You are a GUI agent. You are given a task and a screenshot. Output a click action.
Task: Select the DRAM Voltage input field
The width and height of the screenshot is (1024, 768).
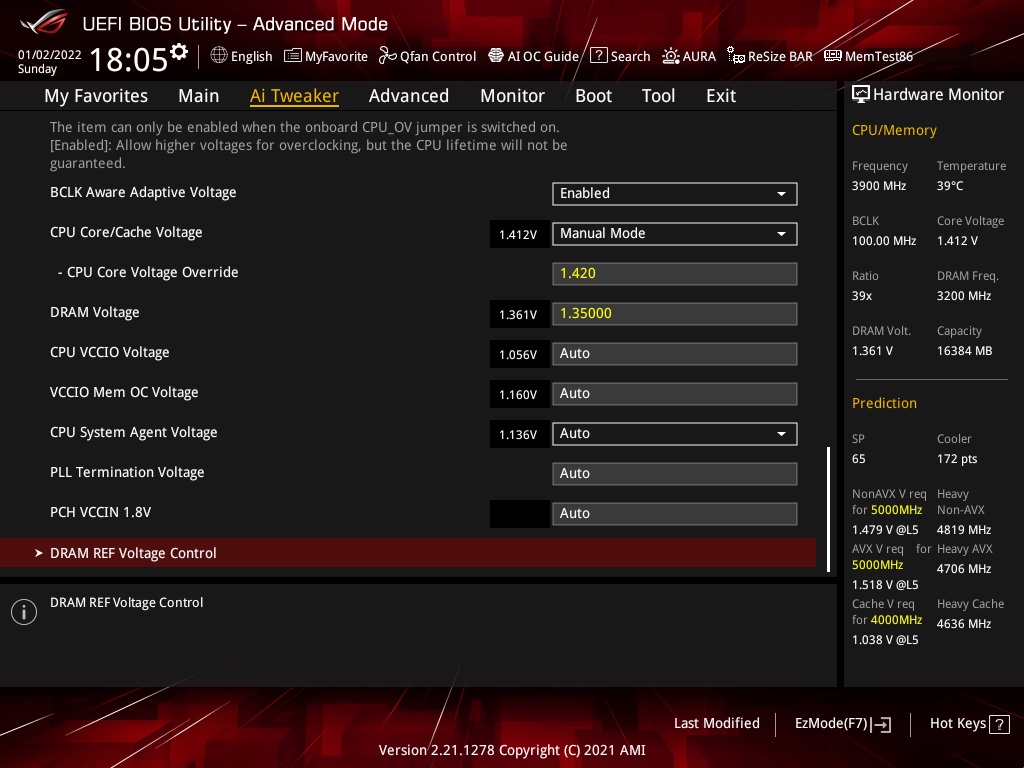(x=674, y=313)
